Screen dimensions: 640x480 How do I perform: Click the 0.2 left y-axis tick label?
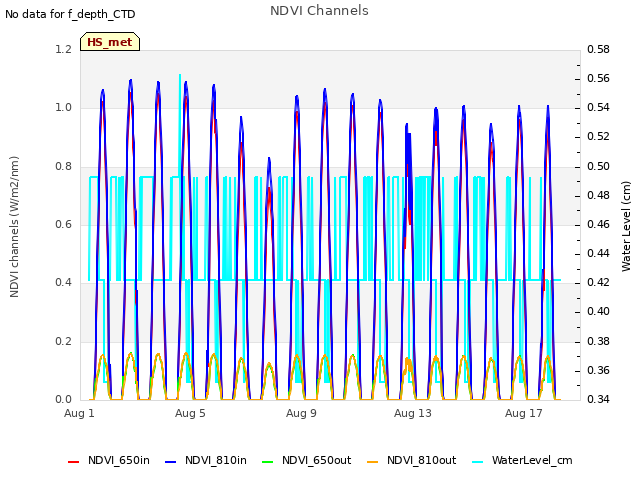(64, 341)
